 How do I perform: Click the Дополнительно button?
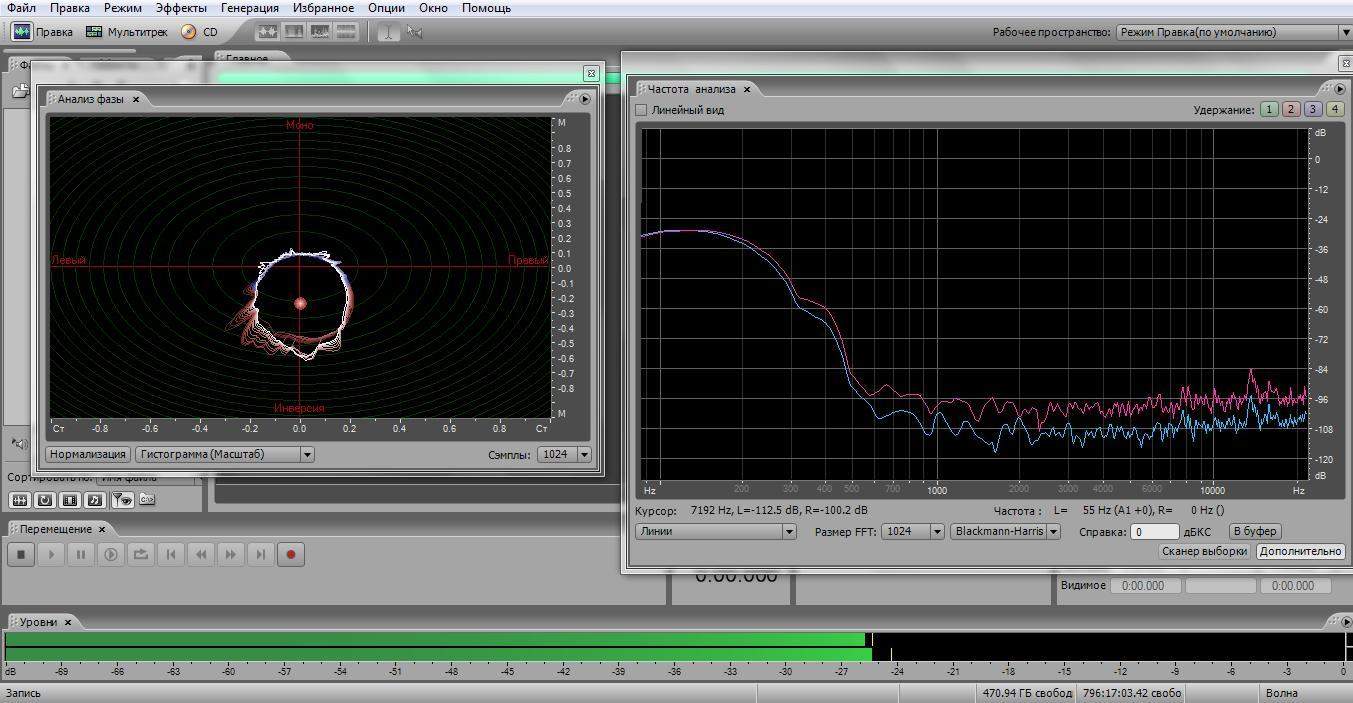tap(1300, 551)
